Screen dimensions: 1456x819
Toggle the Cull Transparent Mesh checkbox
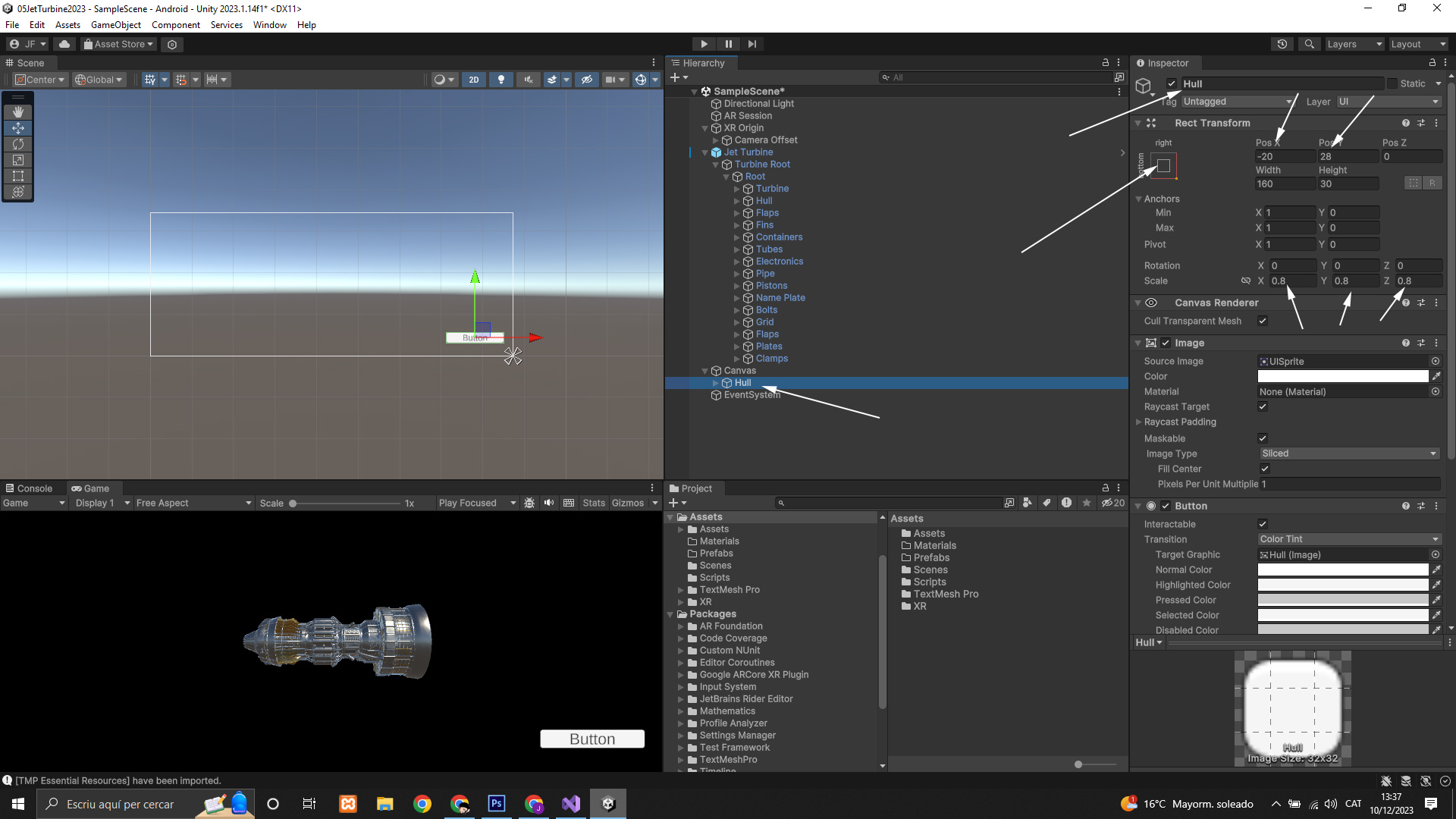coord(1263,321)
